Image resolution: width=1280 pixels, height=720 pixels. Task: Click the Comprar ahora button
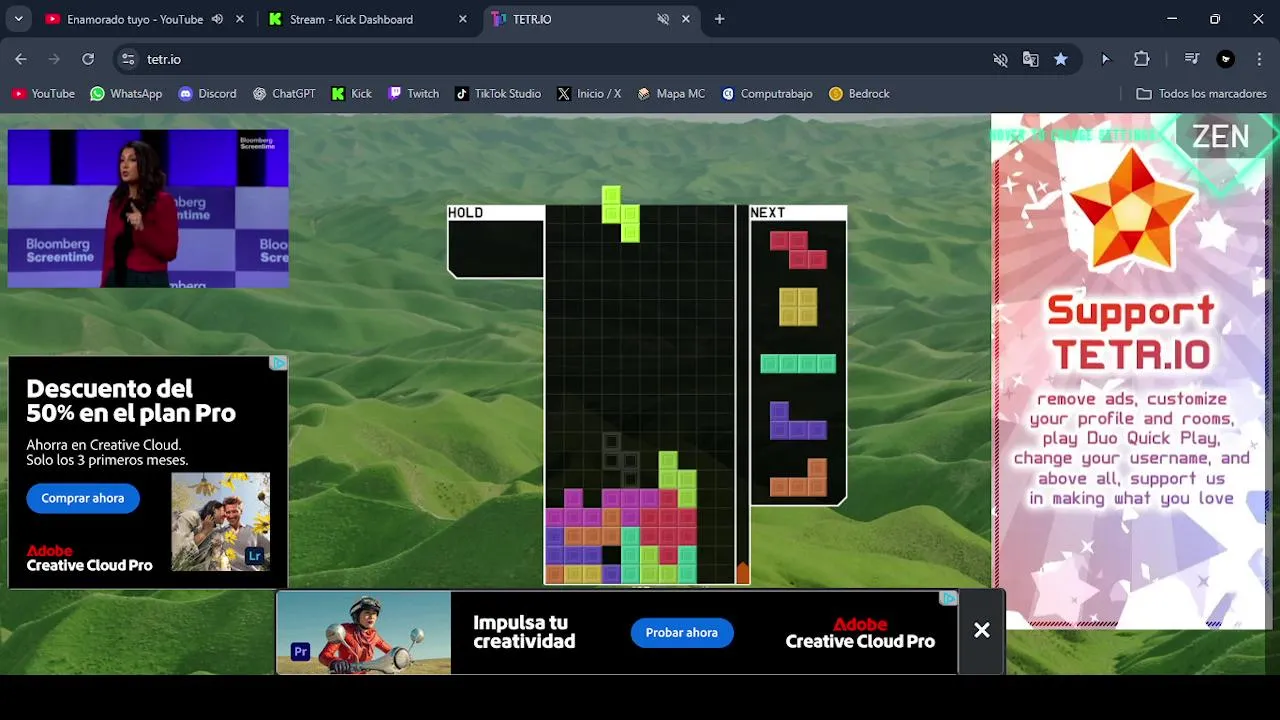[83, 498]
